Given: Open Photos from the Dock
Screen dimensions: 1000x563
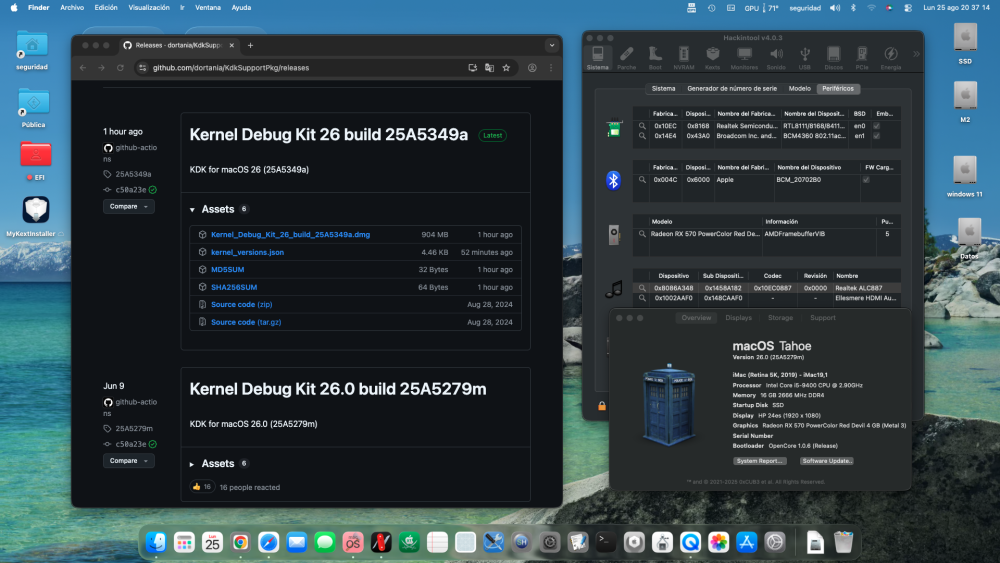Looking at the screenshot, I should click(x=718, y=542).
